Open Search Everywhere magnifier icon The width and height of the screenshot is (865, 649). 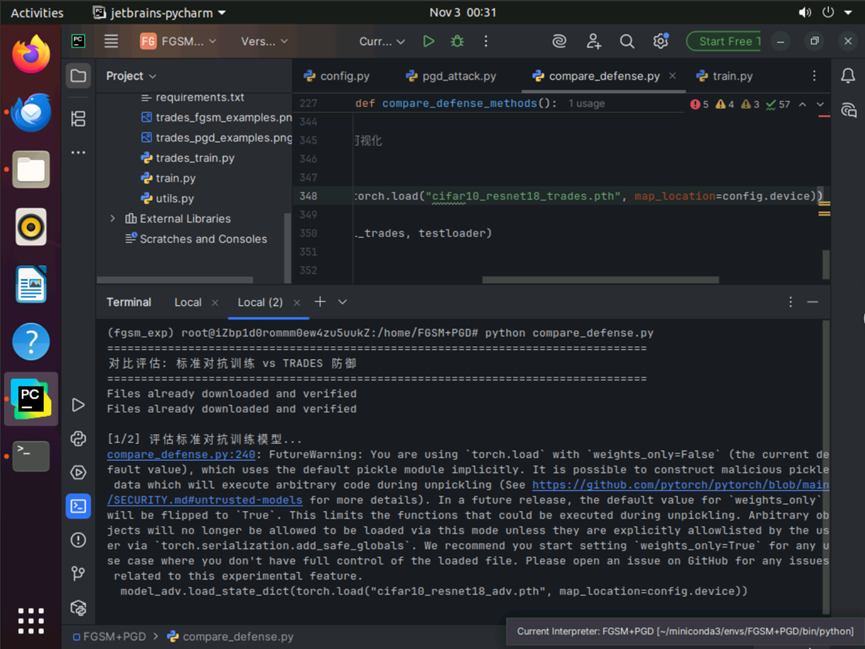627,42
